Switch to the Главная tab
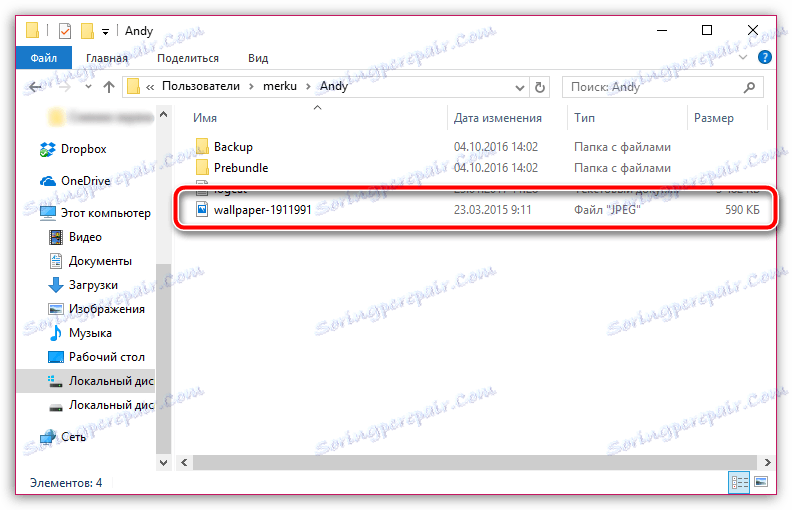Screen dimensions: 792x510 coord(107,58)
